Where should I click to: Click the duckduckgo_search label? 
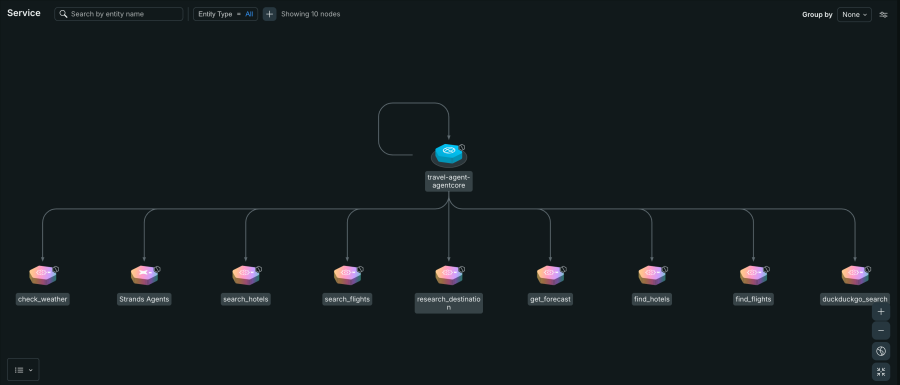pyautogui.click(x=855, y=299)
